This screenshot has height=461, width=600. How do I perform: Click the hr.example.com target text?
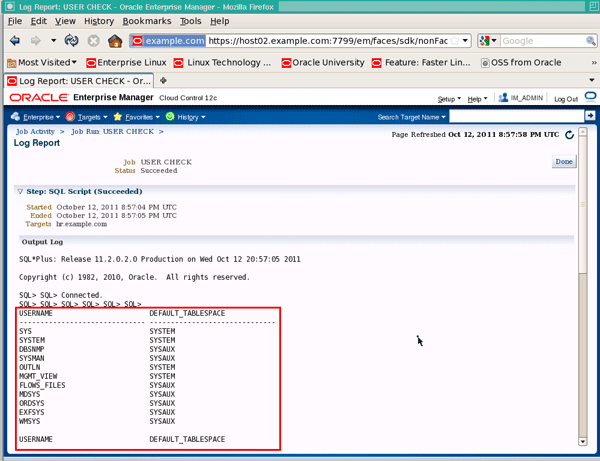click(x=82, y=224)
